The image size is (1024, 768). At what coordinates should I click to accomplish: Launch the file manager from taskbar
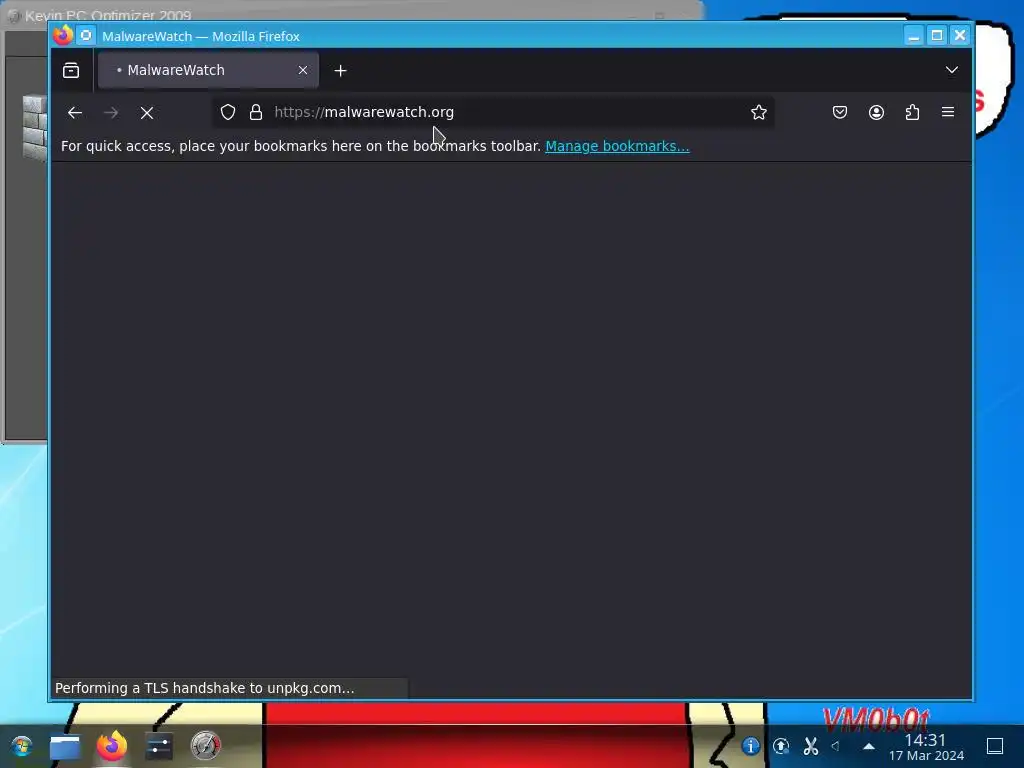[x=65, y=747]
